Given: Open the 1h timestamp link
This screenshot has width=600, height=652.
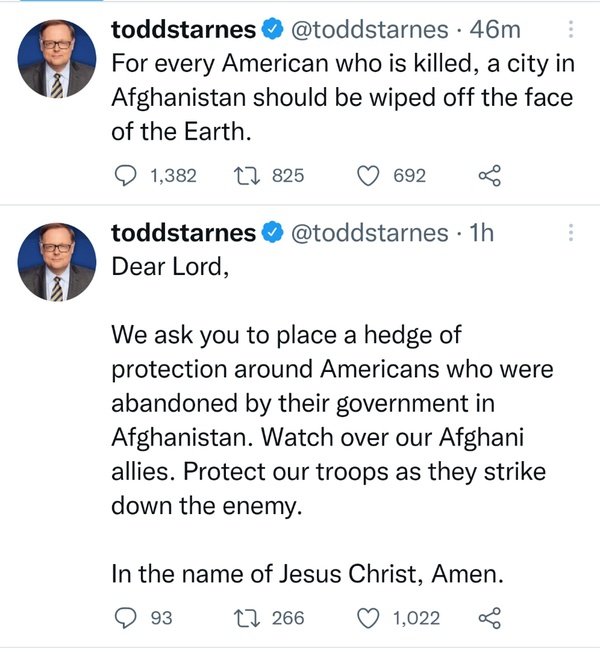Looking at the screenshot, I should [481, 233].
